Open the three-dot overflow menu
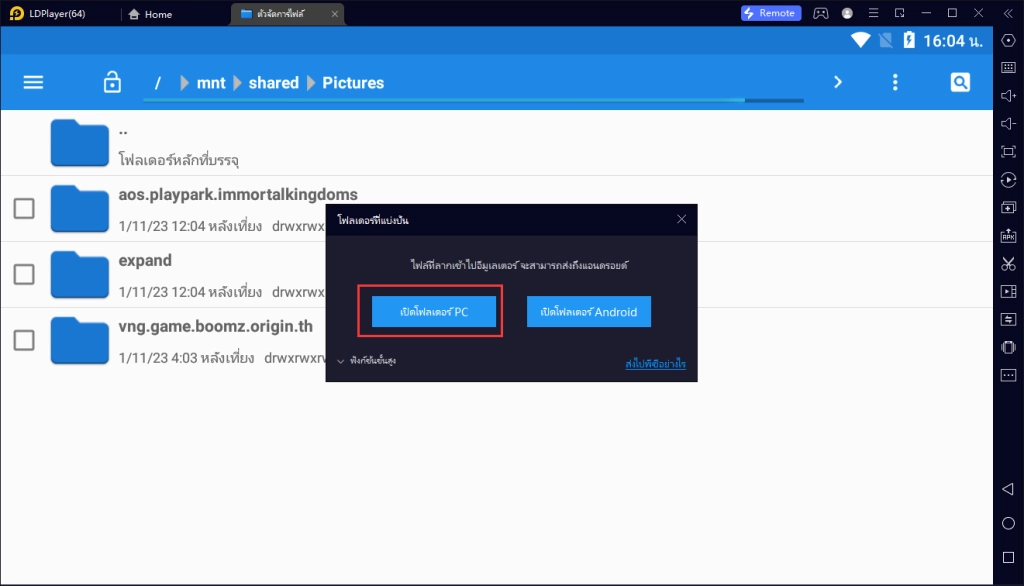This screenshot has height=586, width=1024. click(895, 82)
